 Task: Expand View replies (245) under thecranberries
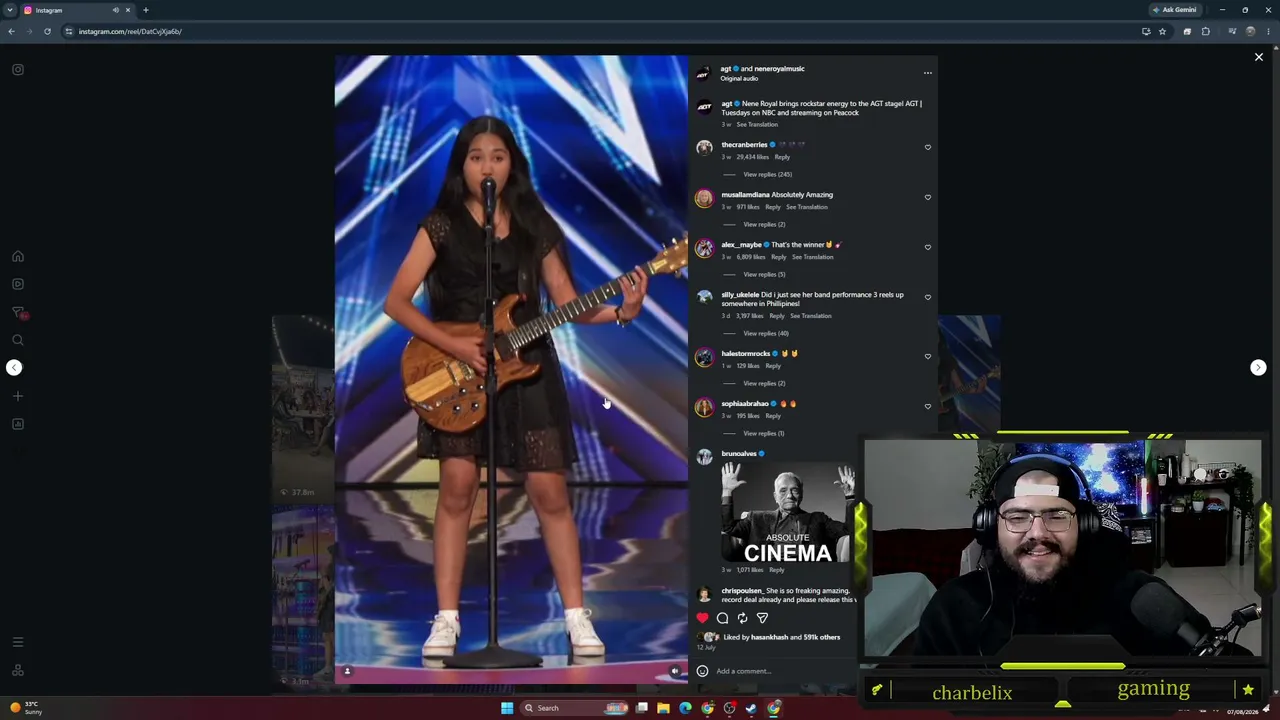point(768,174)
